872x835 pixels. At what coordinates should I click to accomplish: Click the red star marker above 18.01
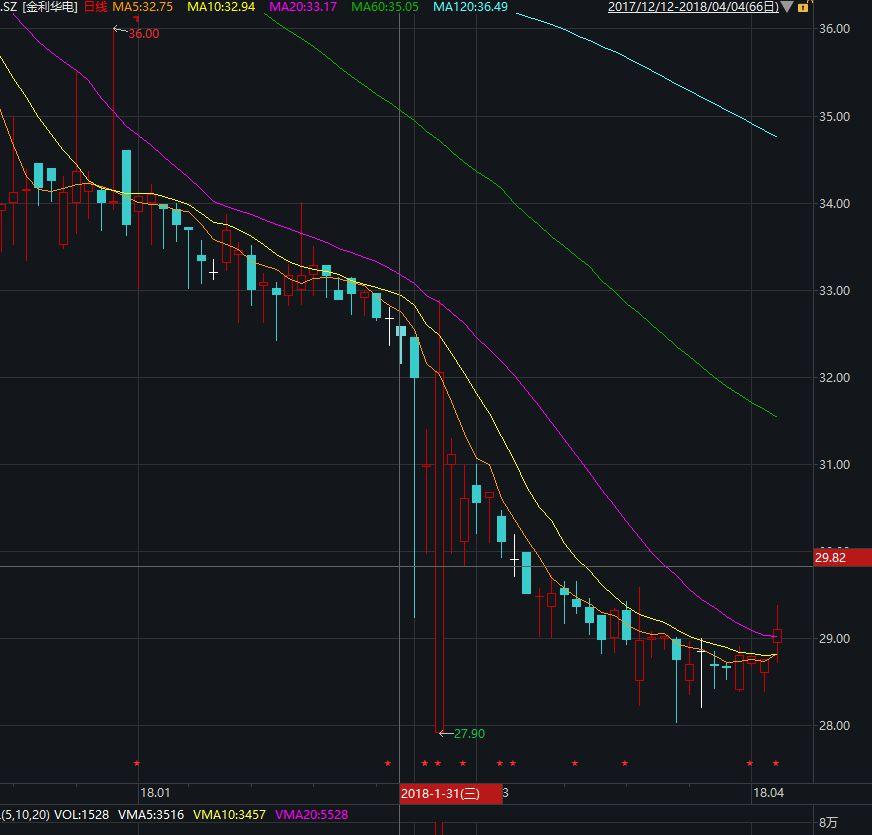(137, 763)
